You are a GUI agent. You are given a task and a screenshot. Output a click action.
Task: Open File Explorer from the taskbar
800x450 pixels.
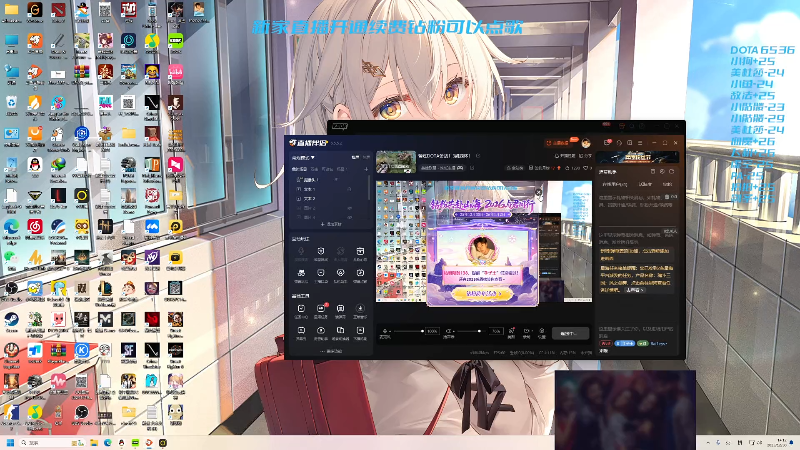94,442
